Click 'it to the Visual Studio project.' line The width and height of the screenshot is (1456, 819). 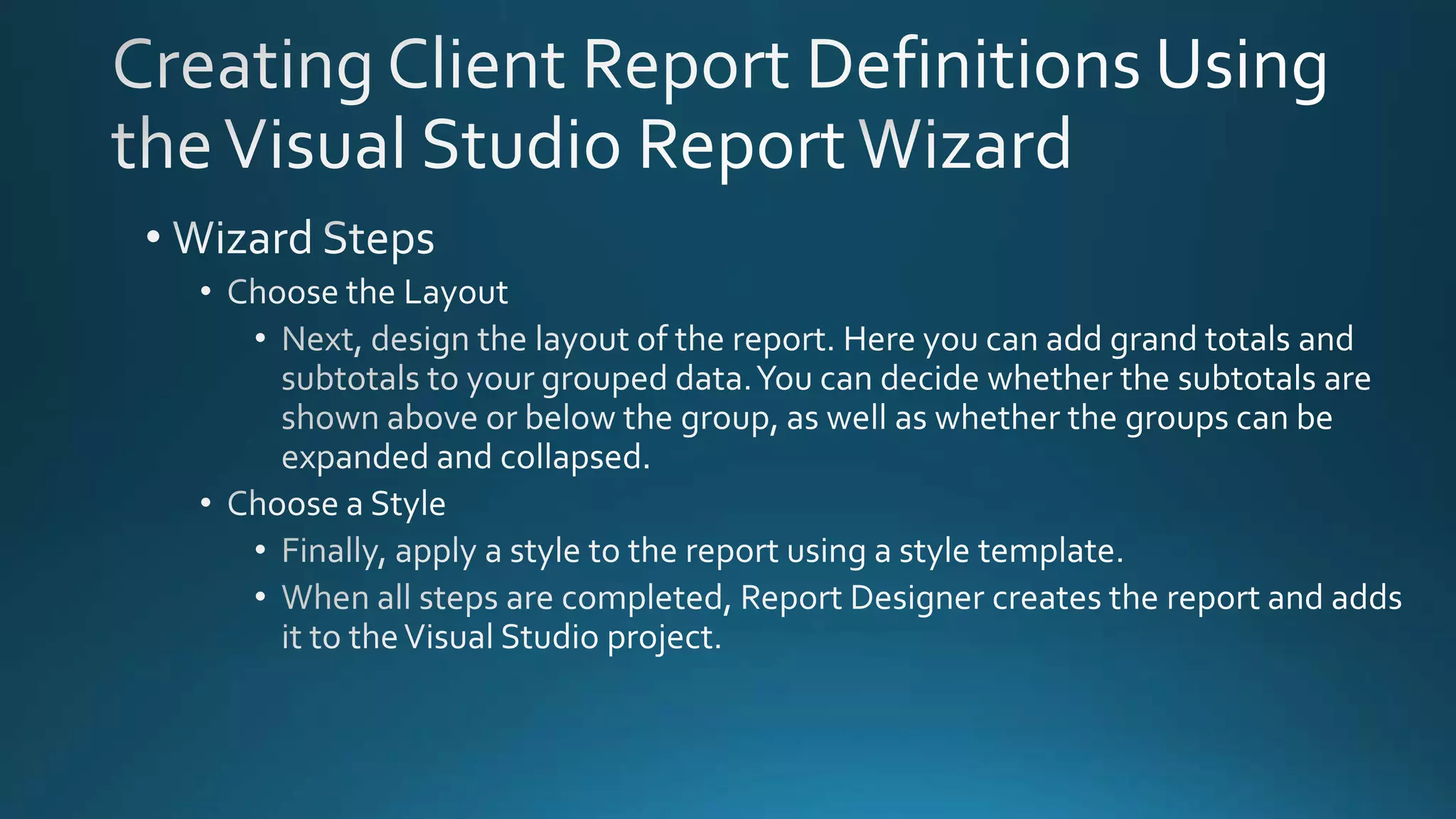pos(501,637)
